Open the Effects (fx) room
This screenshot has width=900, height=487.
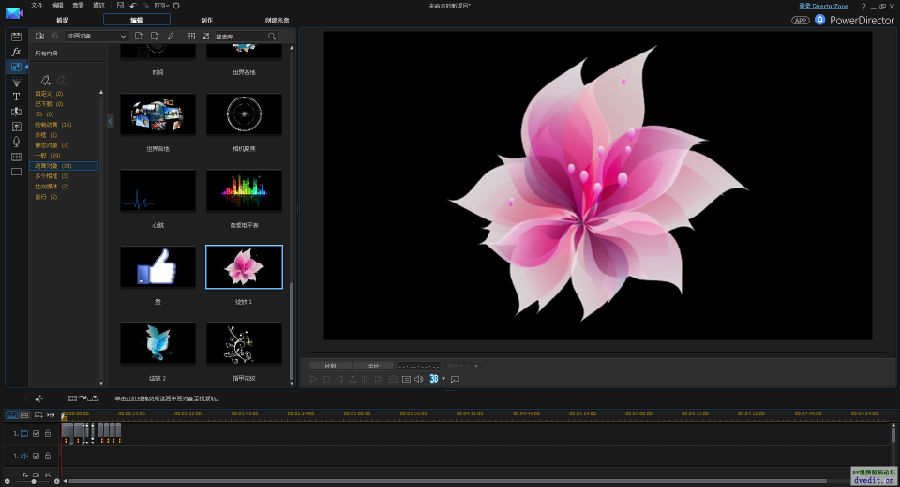(16, 51)
